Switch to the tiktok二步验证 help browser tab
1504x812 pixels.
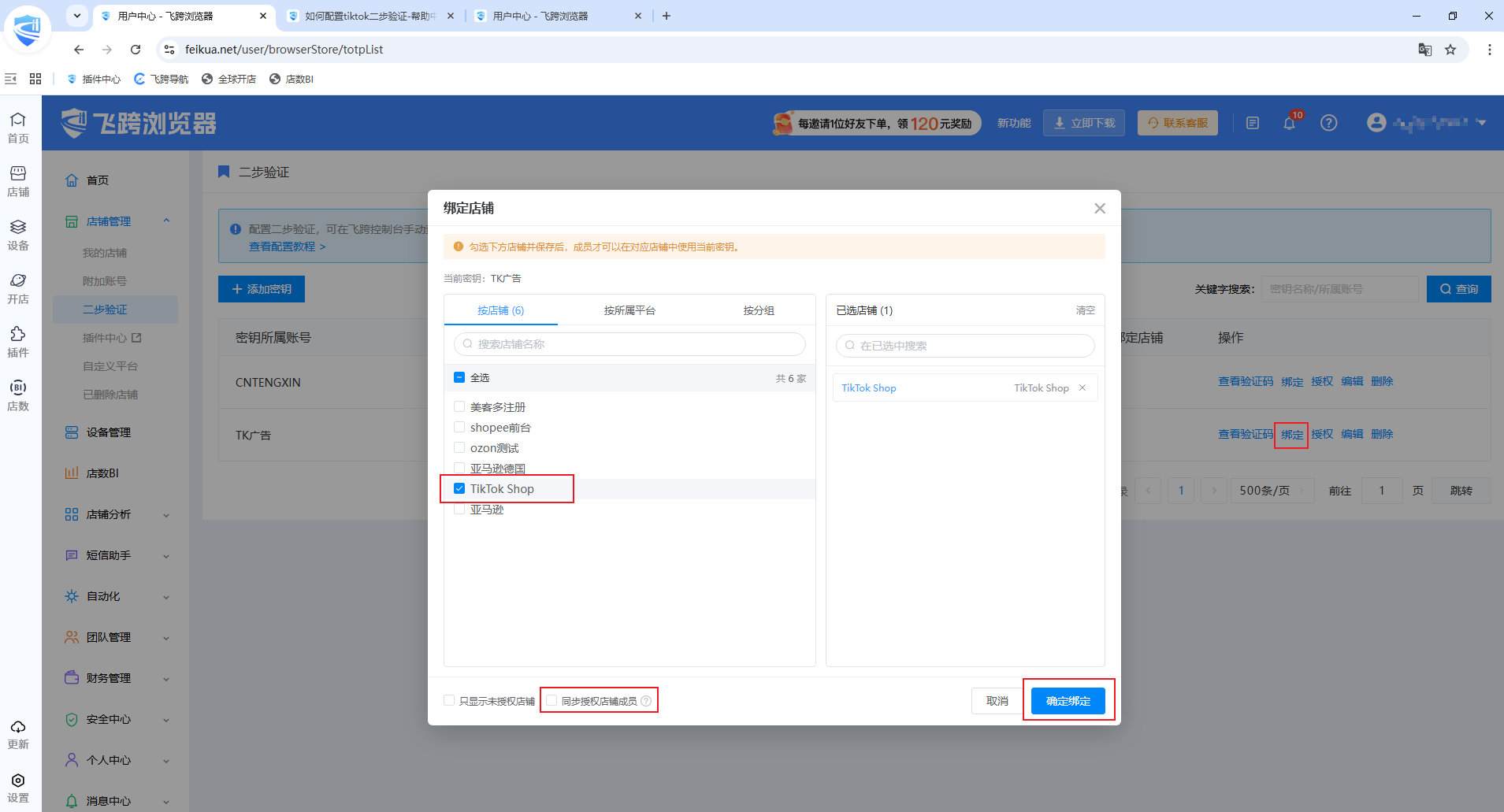[370, 16]
